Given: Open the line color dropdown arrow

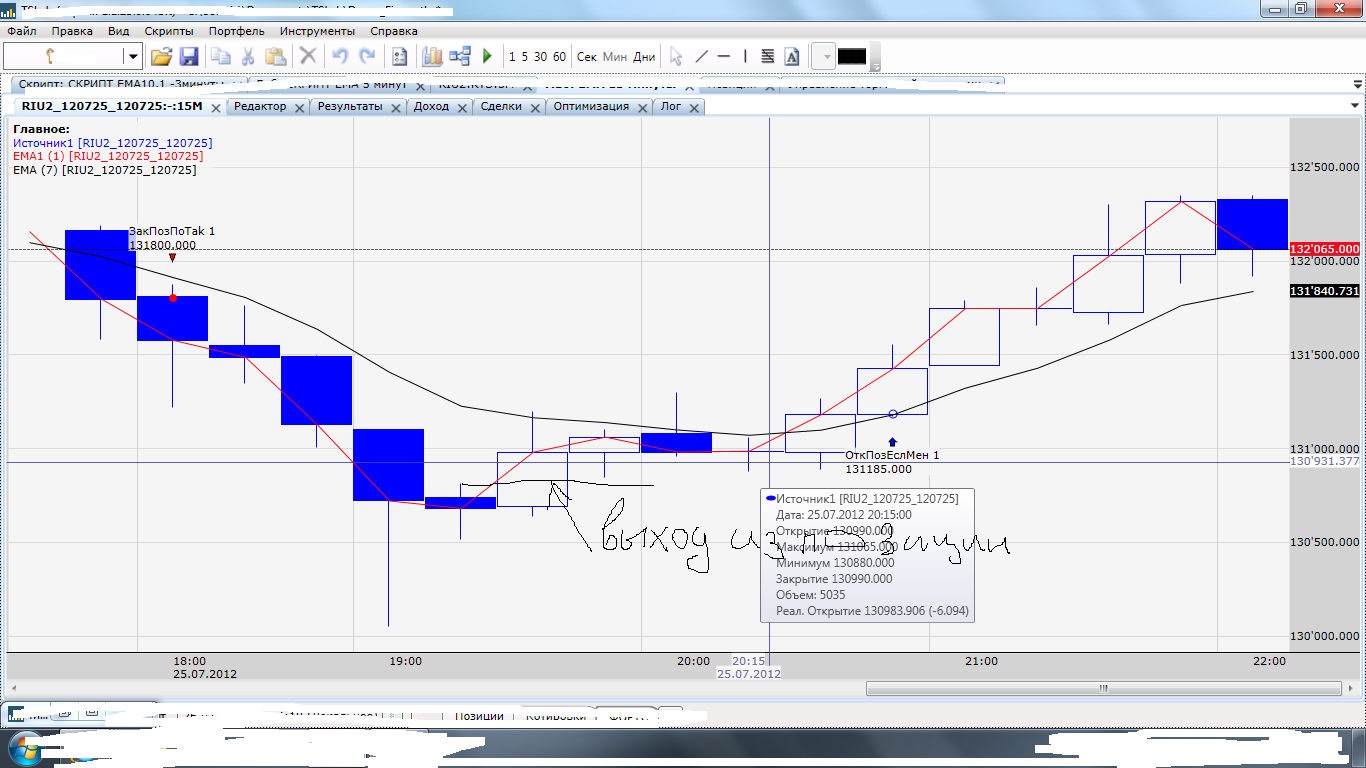Looking at the screenshot, I should click(825, 57).
